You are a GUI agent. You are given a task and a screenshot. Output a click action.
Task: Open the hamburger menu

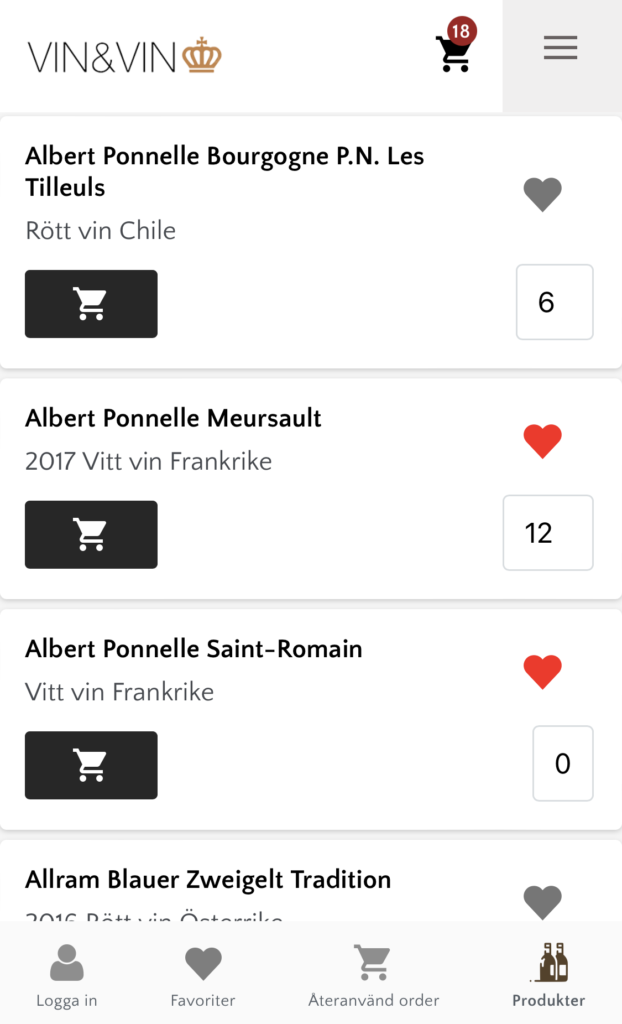click(560, 48)
